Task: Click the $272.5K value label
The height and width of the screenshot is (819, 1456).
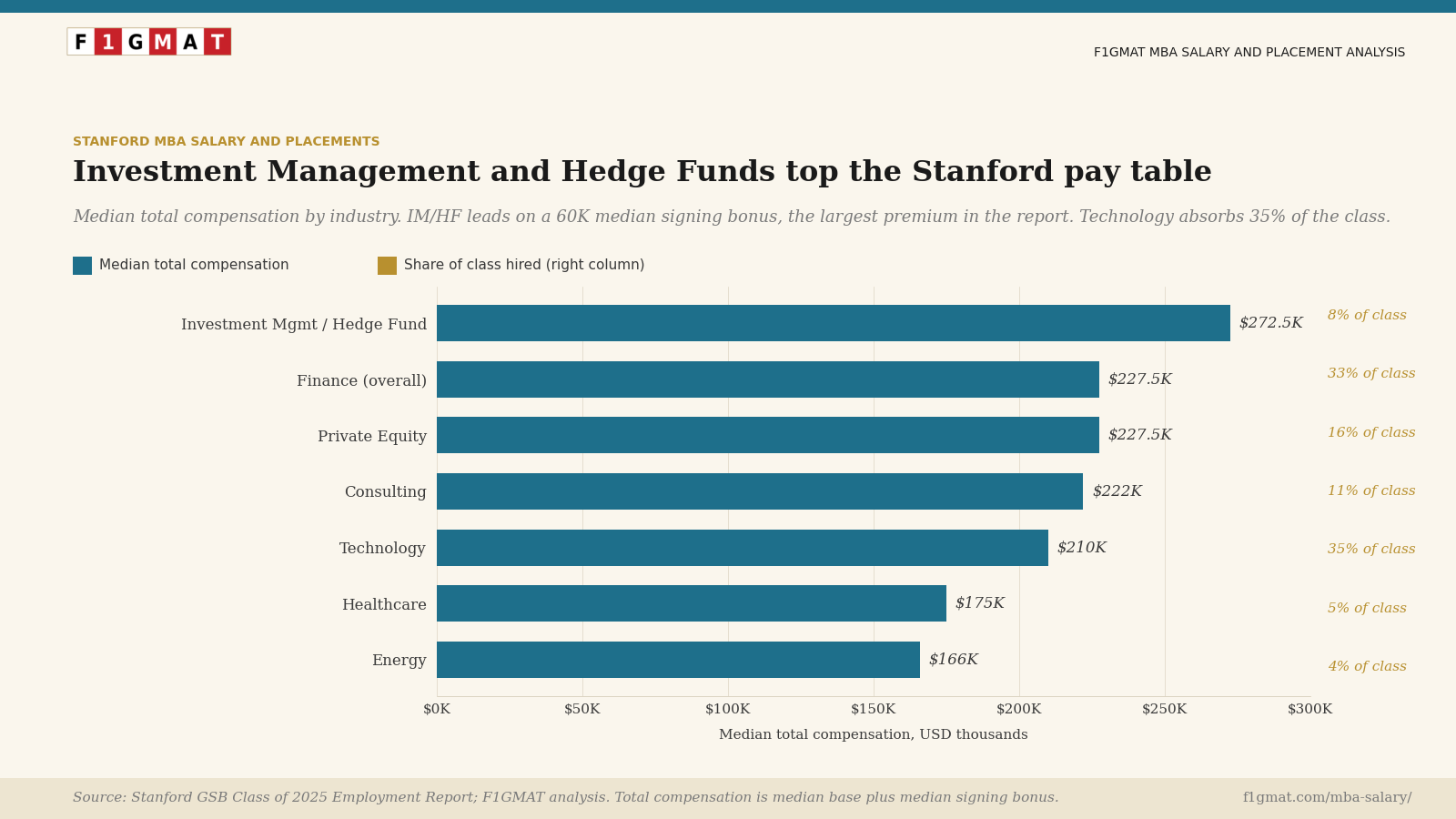Action: [x=1270, y=323]
